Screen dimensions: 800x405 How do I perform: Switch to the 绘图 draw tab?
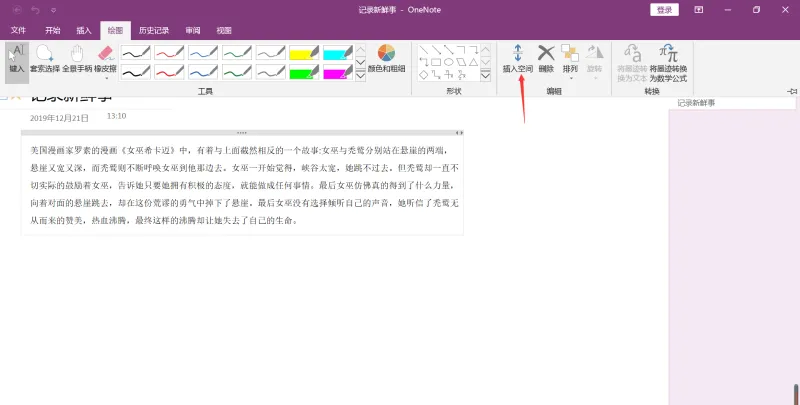click(x=115, y=31)
